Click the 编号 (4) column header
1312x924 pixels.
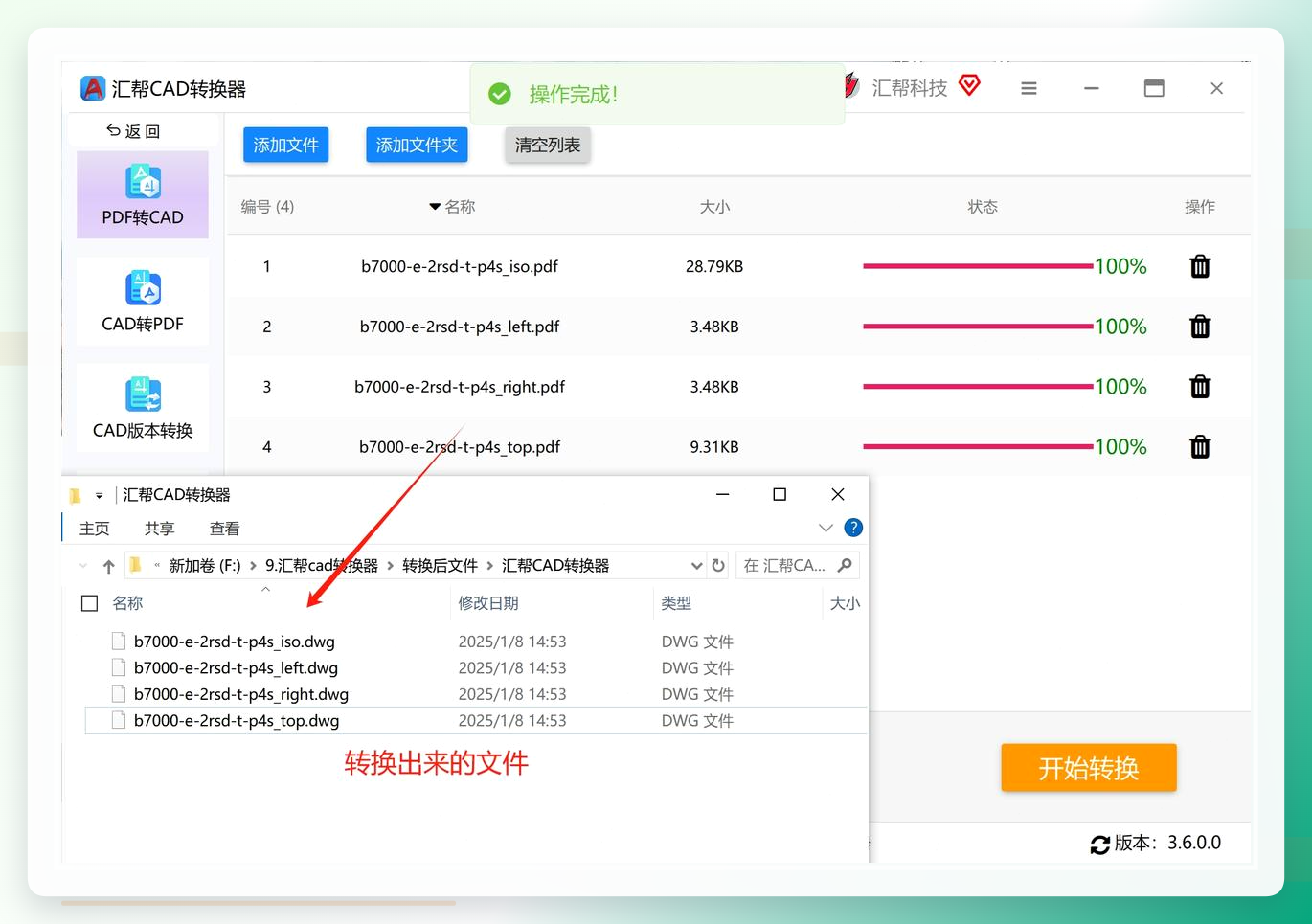tap(267, 207)
